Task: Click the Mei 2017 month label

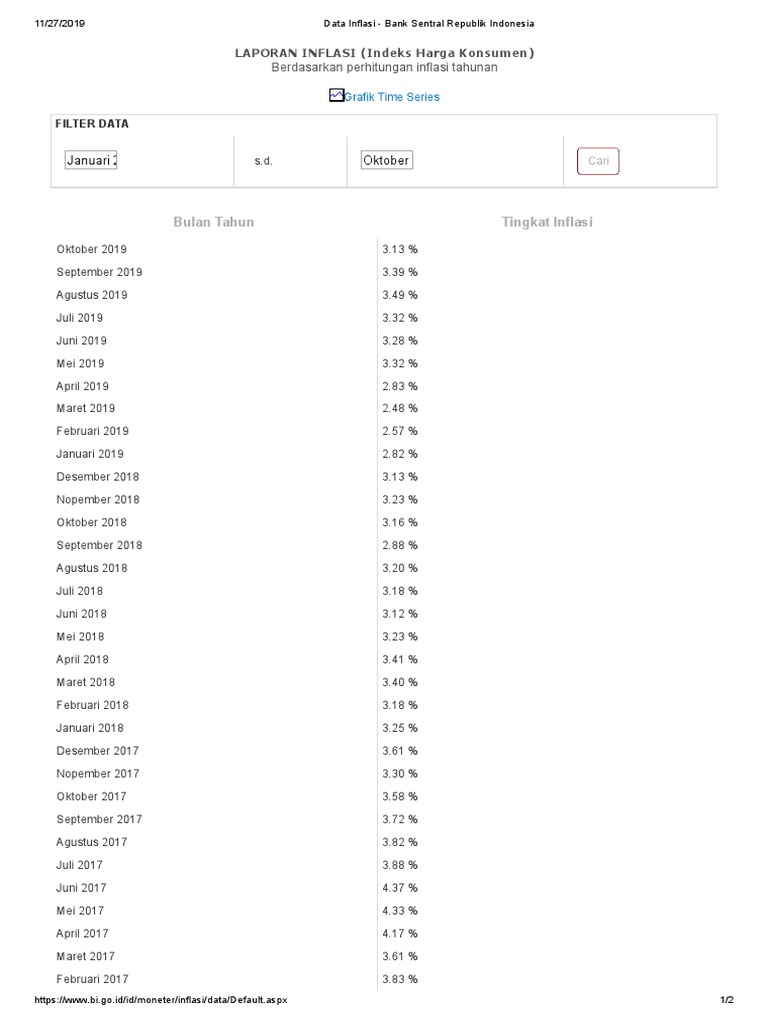Action: coord(80,910)
